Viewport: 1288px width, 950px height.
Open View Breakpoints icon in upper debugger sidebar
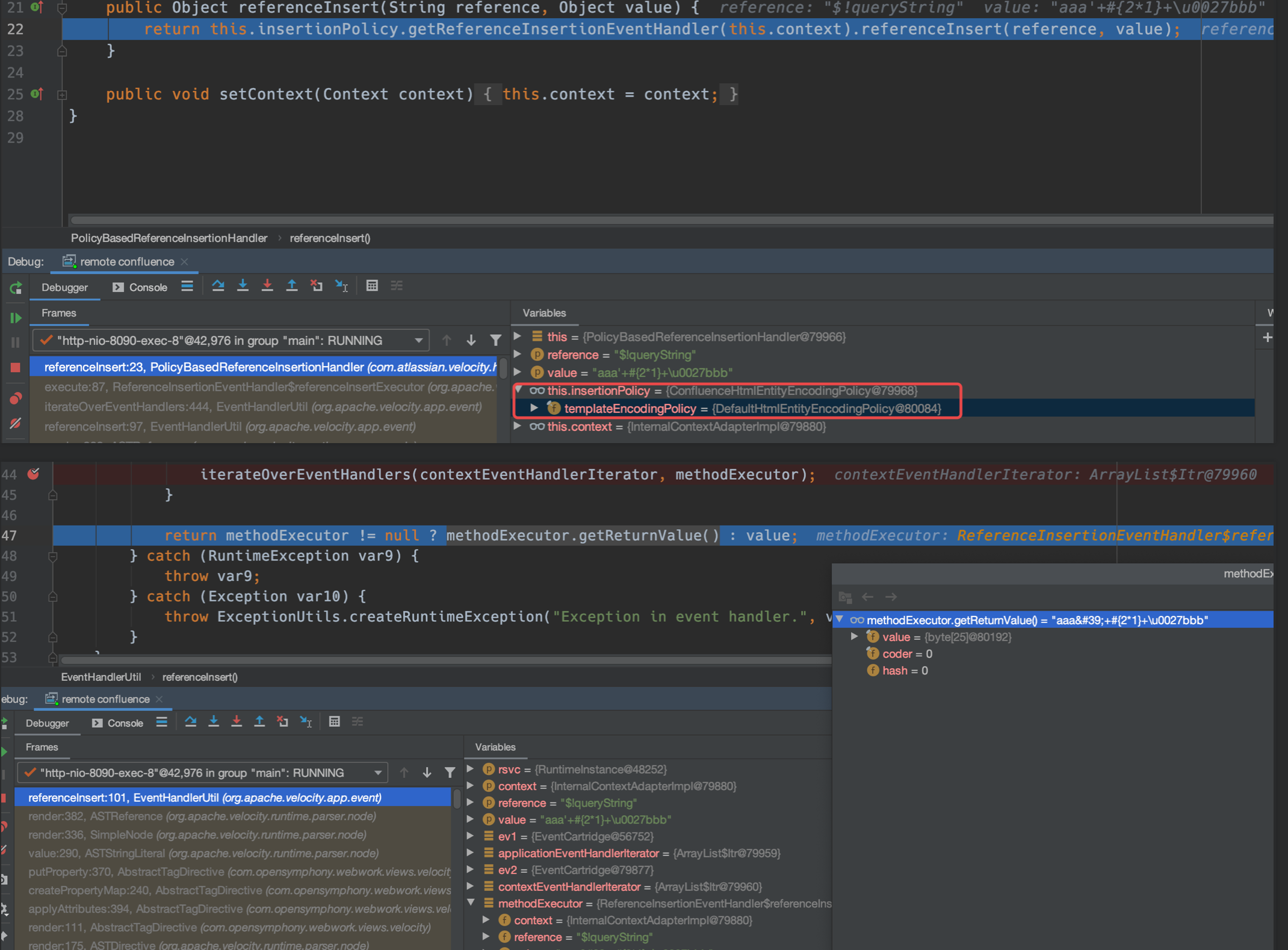[x=16, y=399]
